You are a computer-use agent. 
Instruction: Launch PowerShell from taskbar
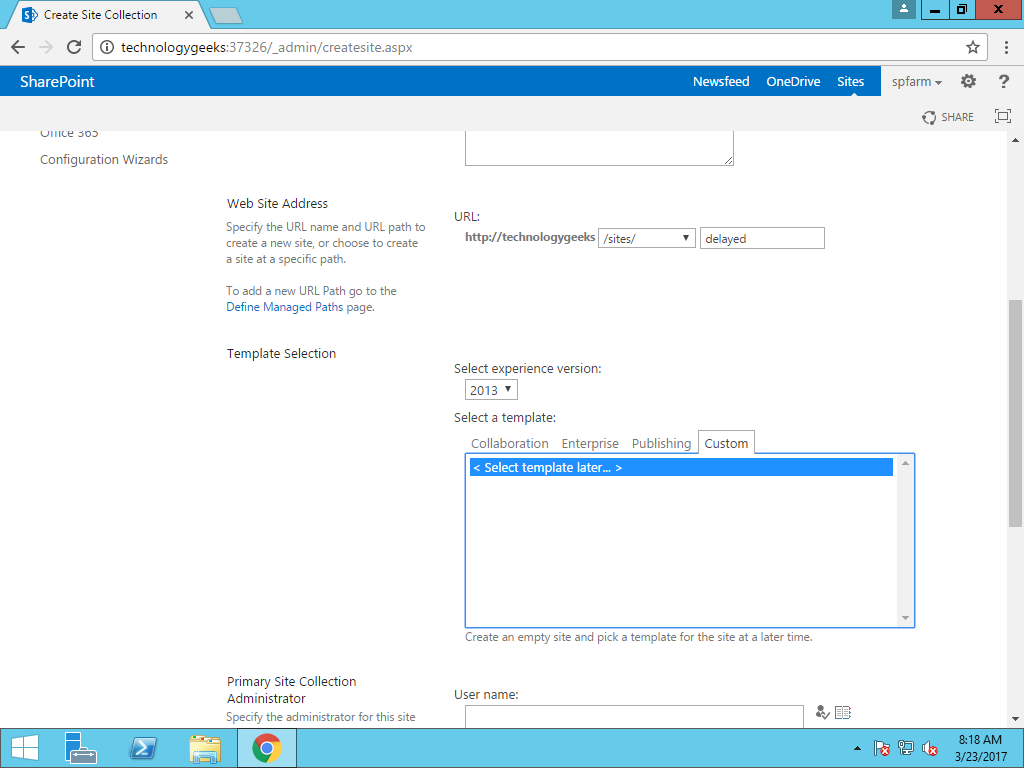(x=143, y=748)
